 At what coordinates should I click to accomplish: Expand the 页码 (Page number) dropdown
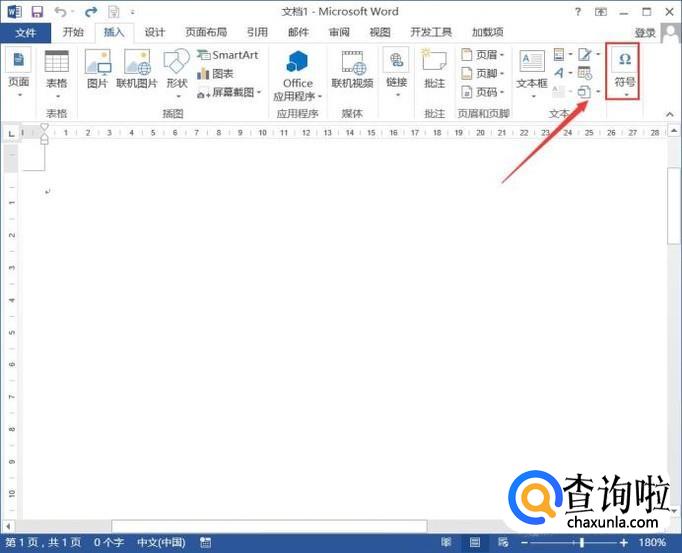point(484,92)
